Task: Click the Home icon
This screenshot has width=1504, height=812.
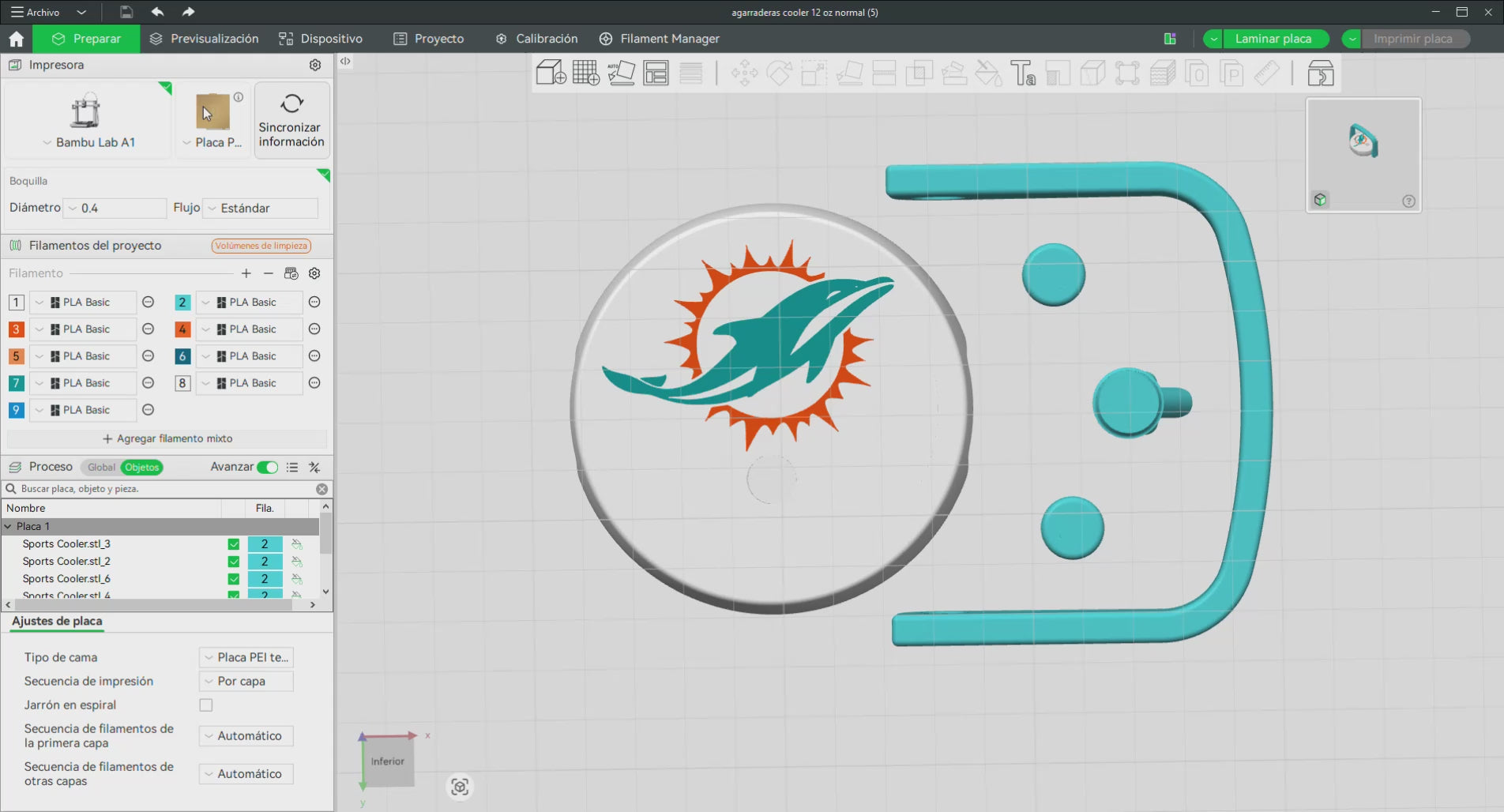Action: pyautogui.click(x=16, y=39)
